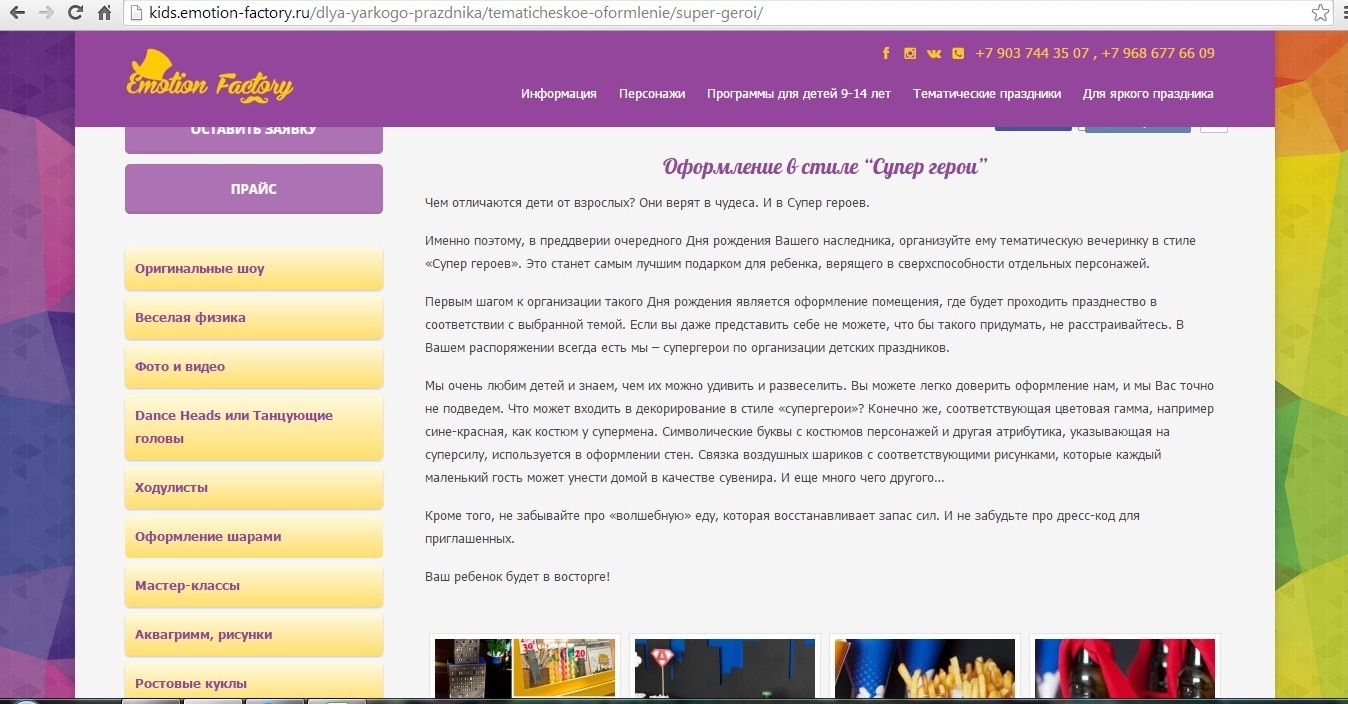1348x704 pixels.
Task: Go back with the browser back arrow
Action: [x=17, y=13]
